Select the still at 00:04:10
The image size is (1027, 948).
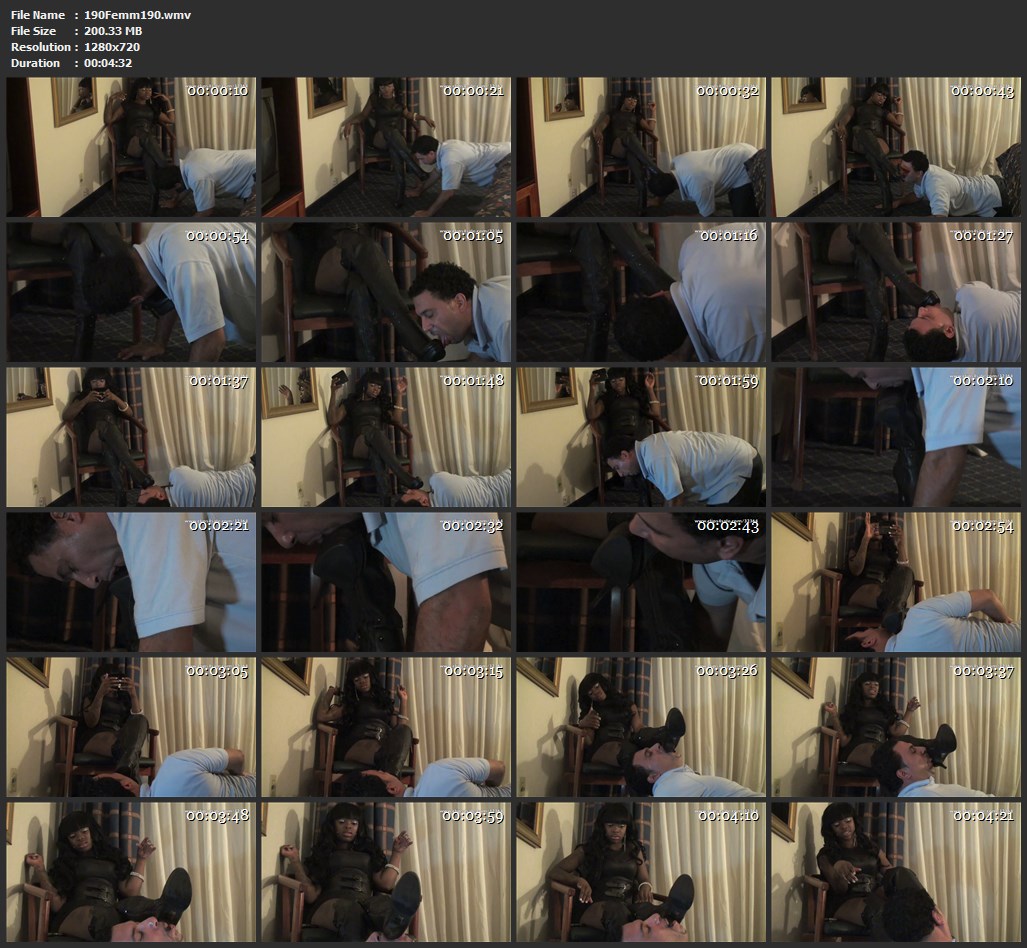tap(641, 872)
